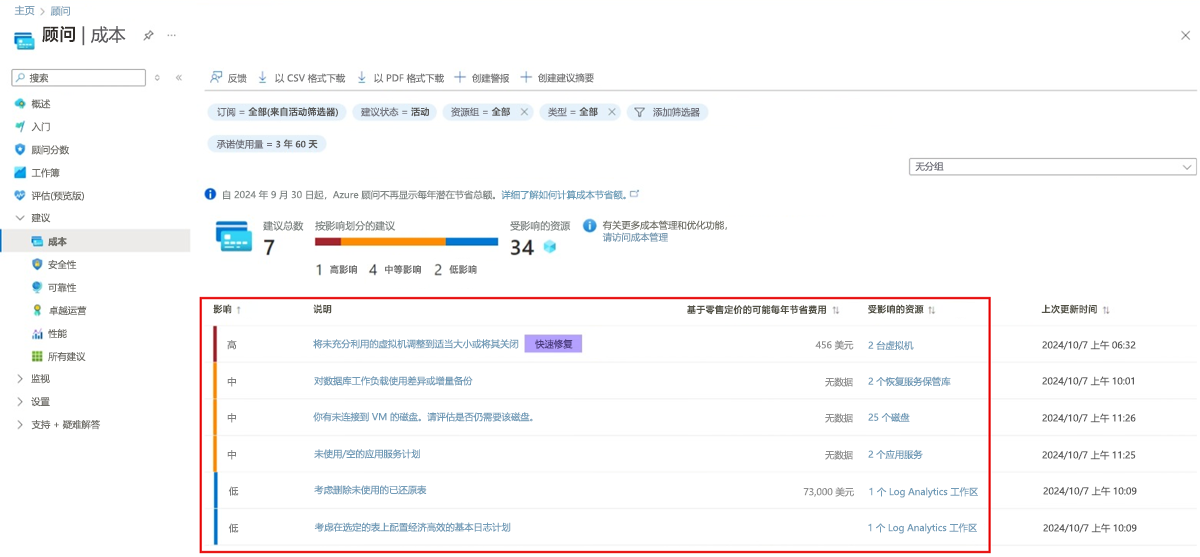Screen dimensions: 1200x557
Task: Close the Advisor blade with X
Action: (1185, 35)
